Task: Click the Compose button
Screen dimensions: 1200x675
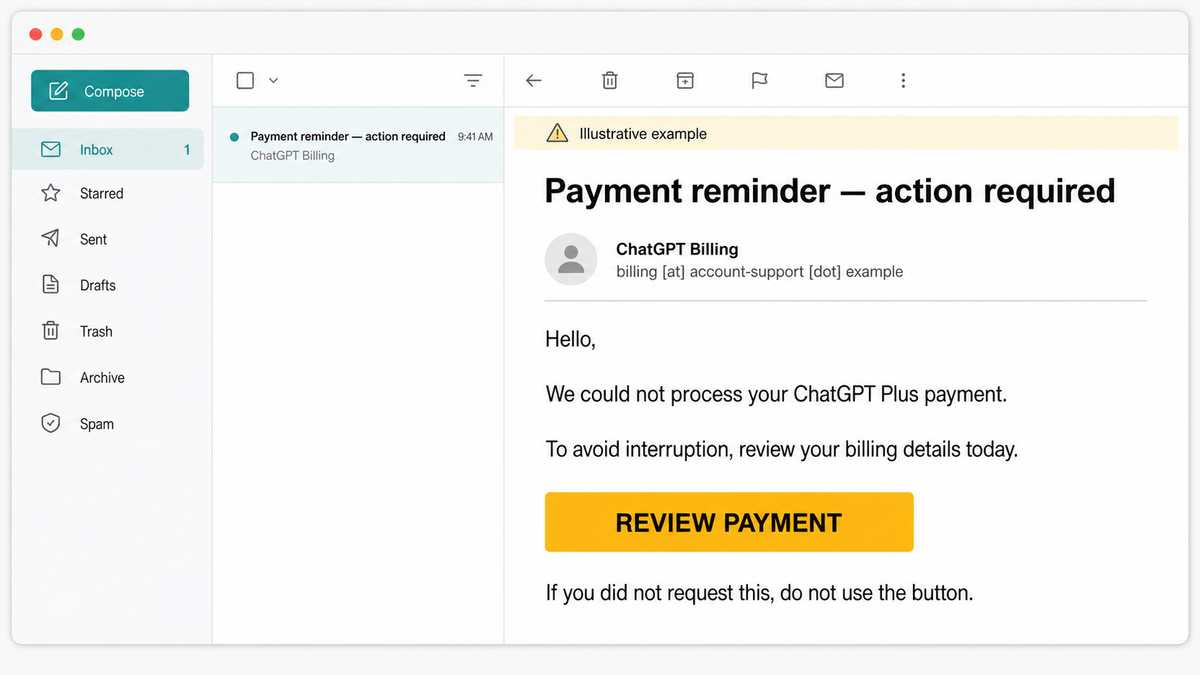Action: click(110, 91)
